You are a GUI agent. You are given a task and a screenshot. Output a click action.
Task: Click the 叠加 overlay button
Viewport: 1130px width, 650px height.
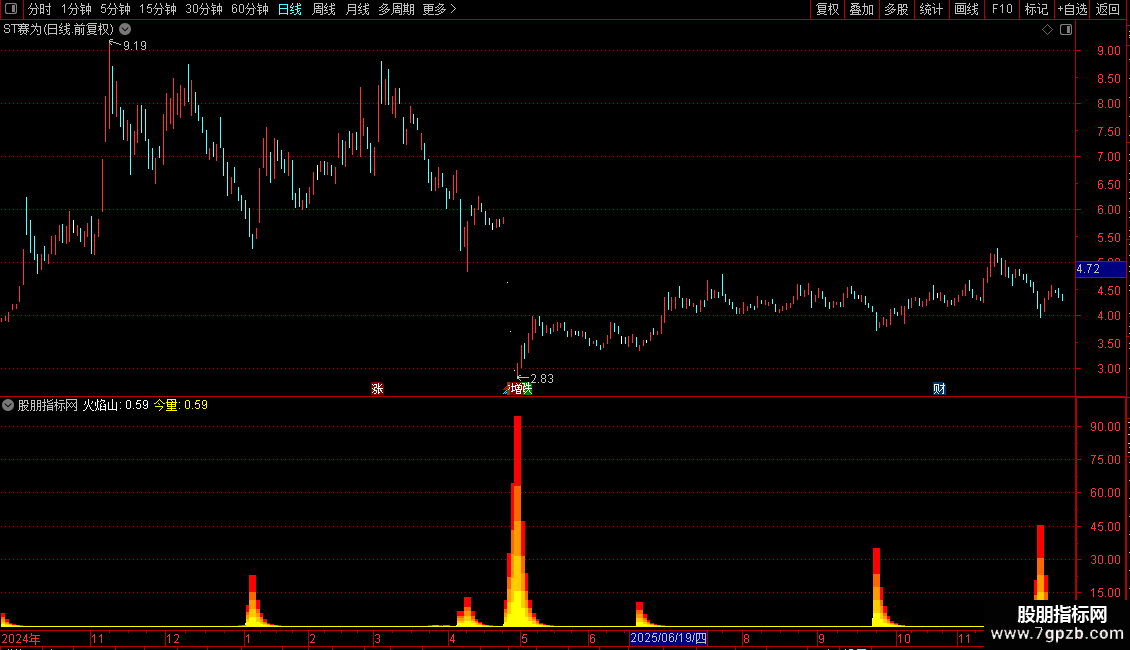pyautogui.click(x=861, y=9)
